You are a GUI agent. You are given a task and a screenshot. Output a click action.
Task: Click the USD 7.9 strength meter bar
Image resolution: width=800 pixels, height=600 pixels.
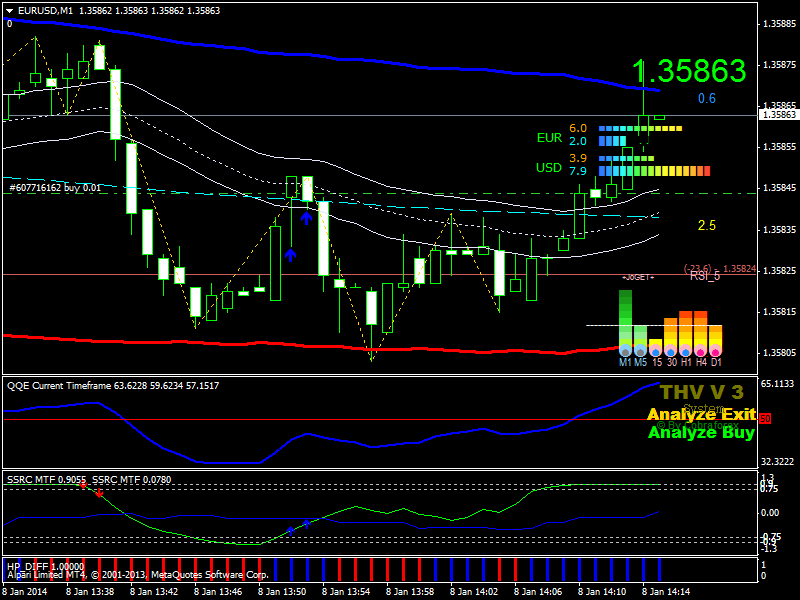click(654, 171)
